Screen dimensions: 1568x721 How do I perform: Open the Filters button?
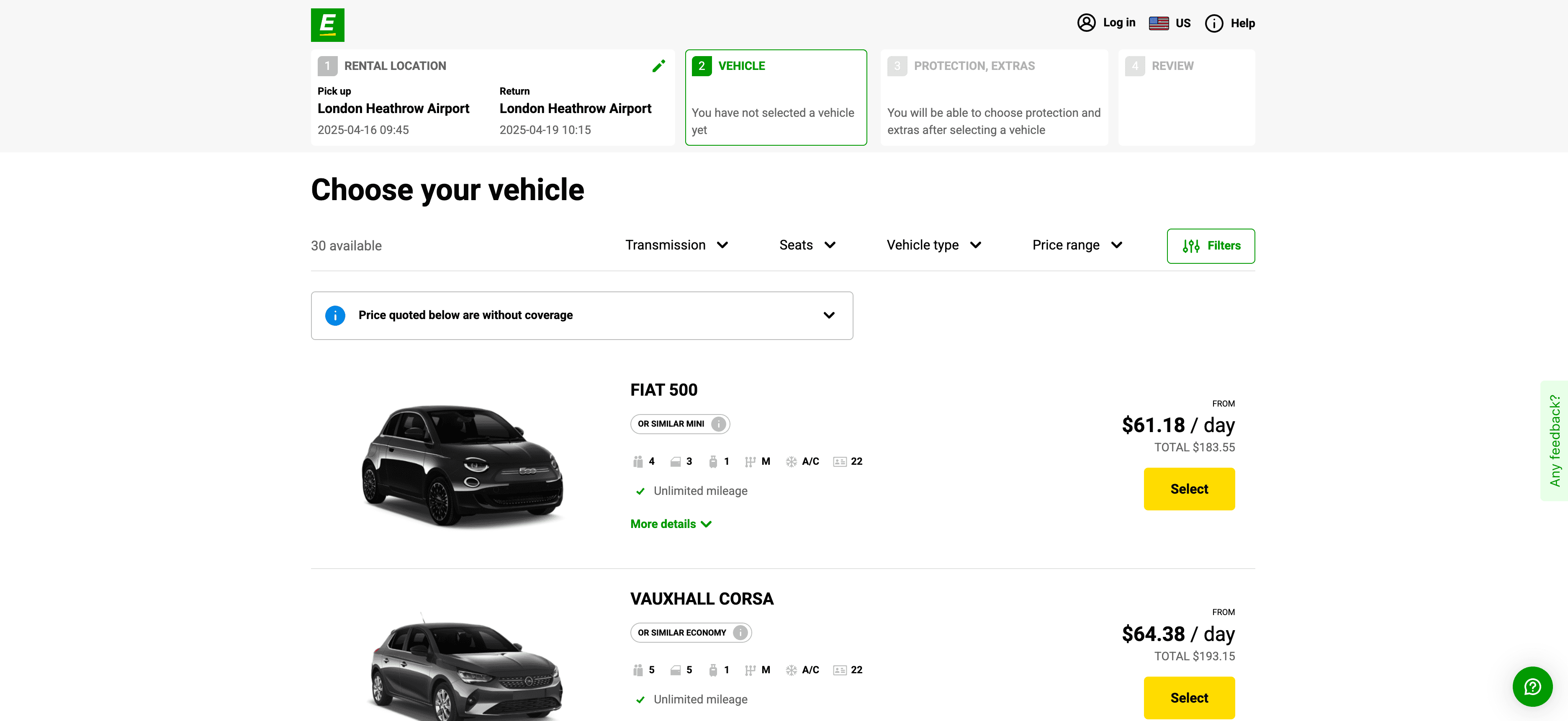tap(1210, 246)
